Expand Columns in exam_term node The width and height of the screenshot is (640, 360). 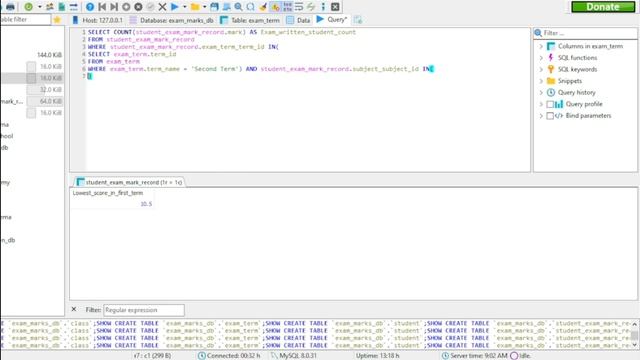pyautogui.click(x=541, y=47)
